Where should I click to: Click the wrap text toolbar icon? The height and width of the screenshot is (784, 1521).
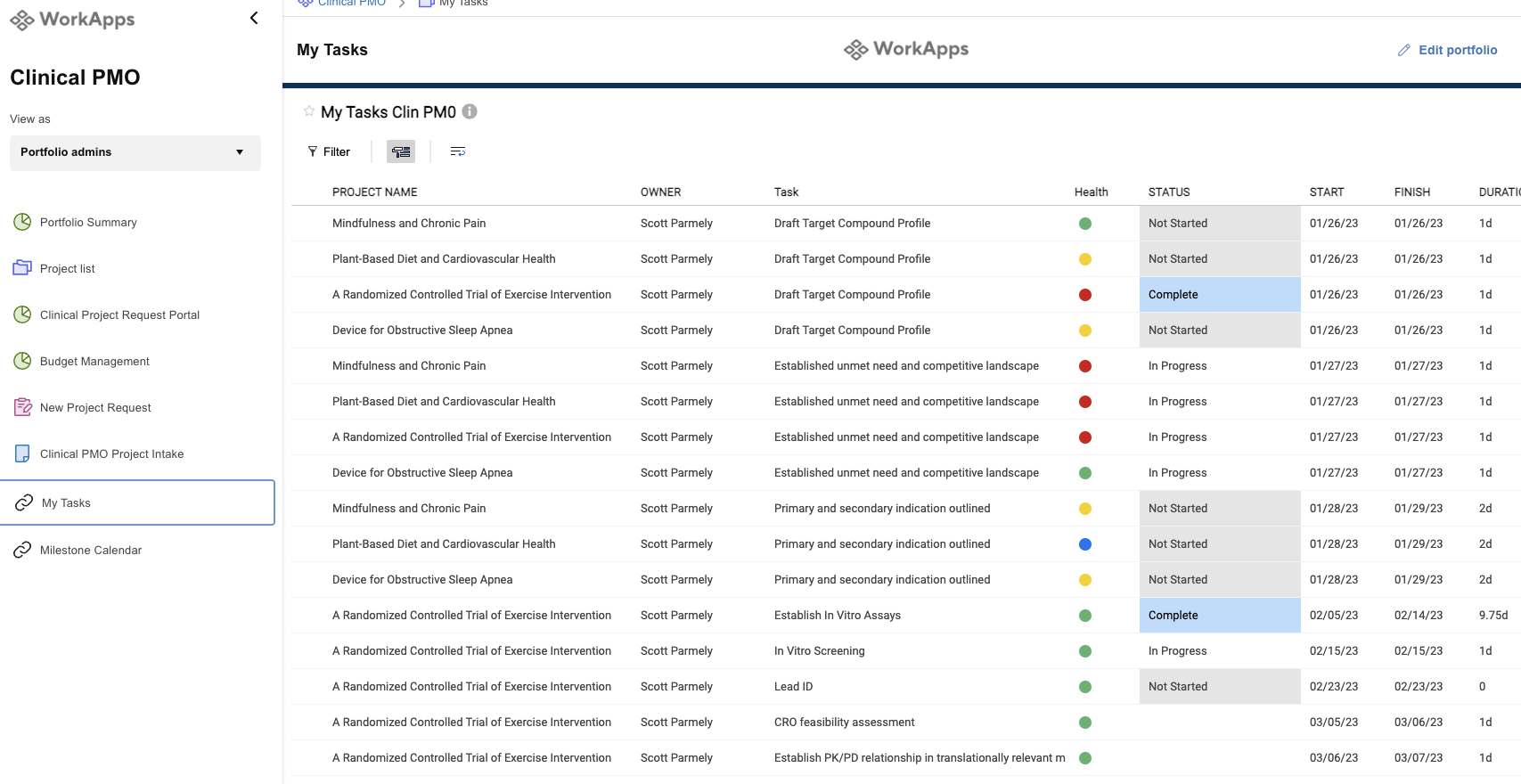point(458,151)
